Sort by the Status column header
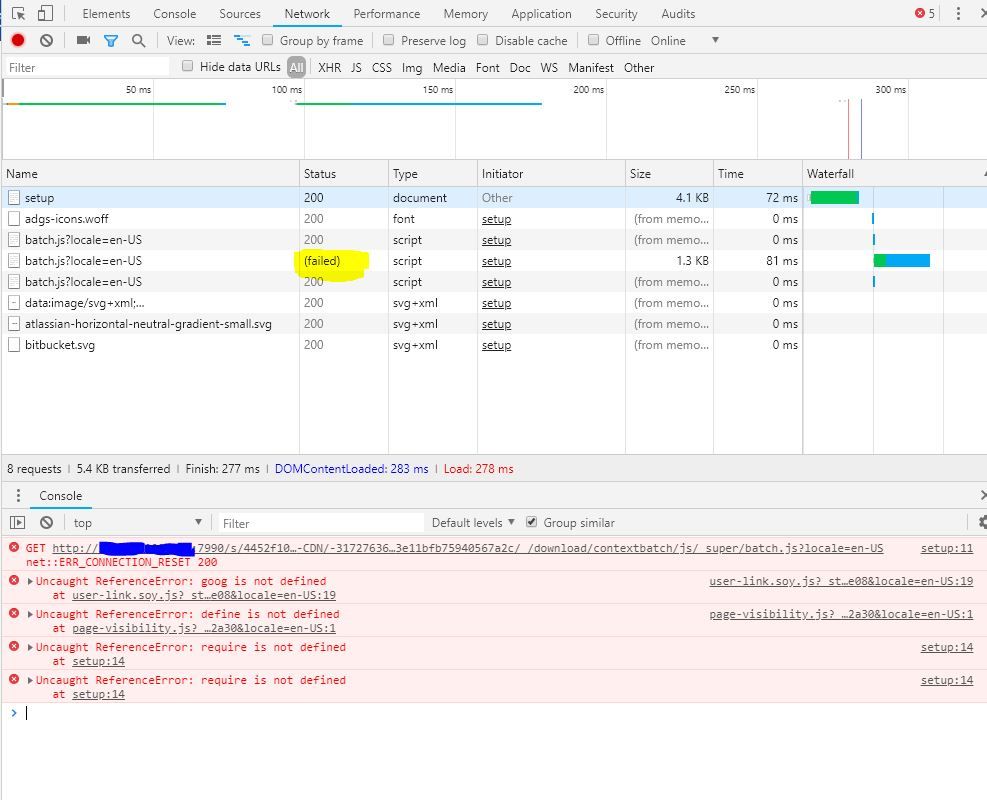Screen dimensions: 987x800 pos(344,174)
